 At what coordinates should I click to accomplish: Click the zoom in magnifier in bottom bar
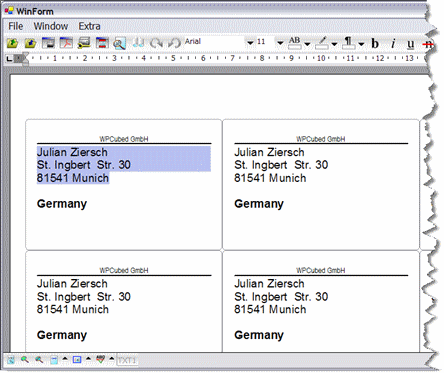pyautogui.click(x=25, y=360)
